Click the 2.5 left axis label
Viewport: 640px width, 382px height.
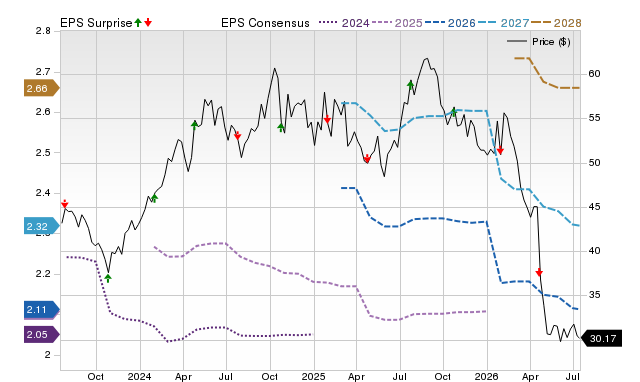pos(43,153)
